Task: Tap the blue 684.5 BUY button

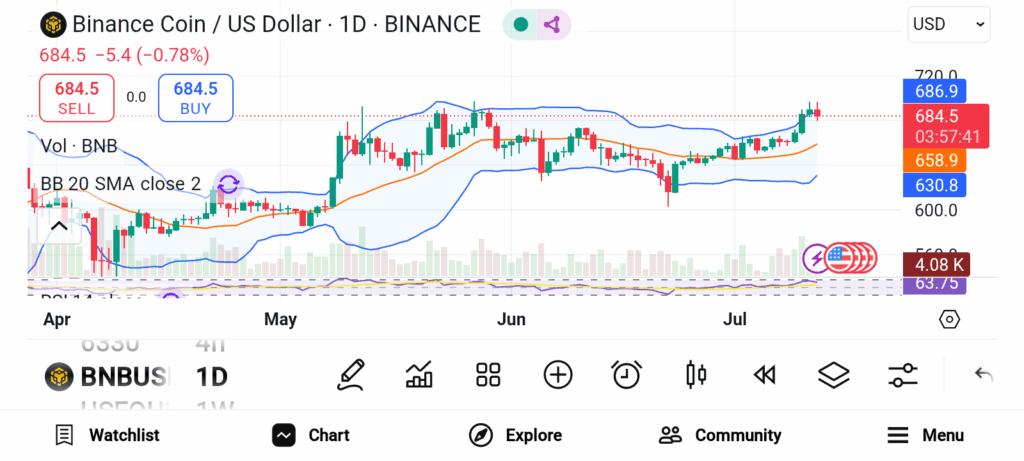Action: click(195, 98)
